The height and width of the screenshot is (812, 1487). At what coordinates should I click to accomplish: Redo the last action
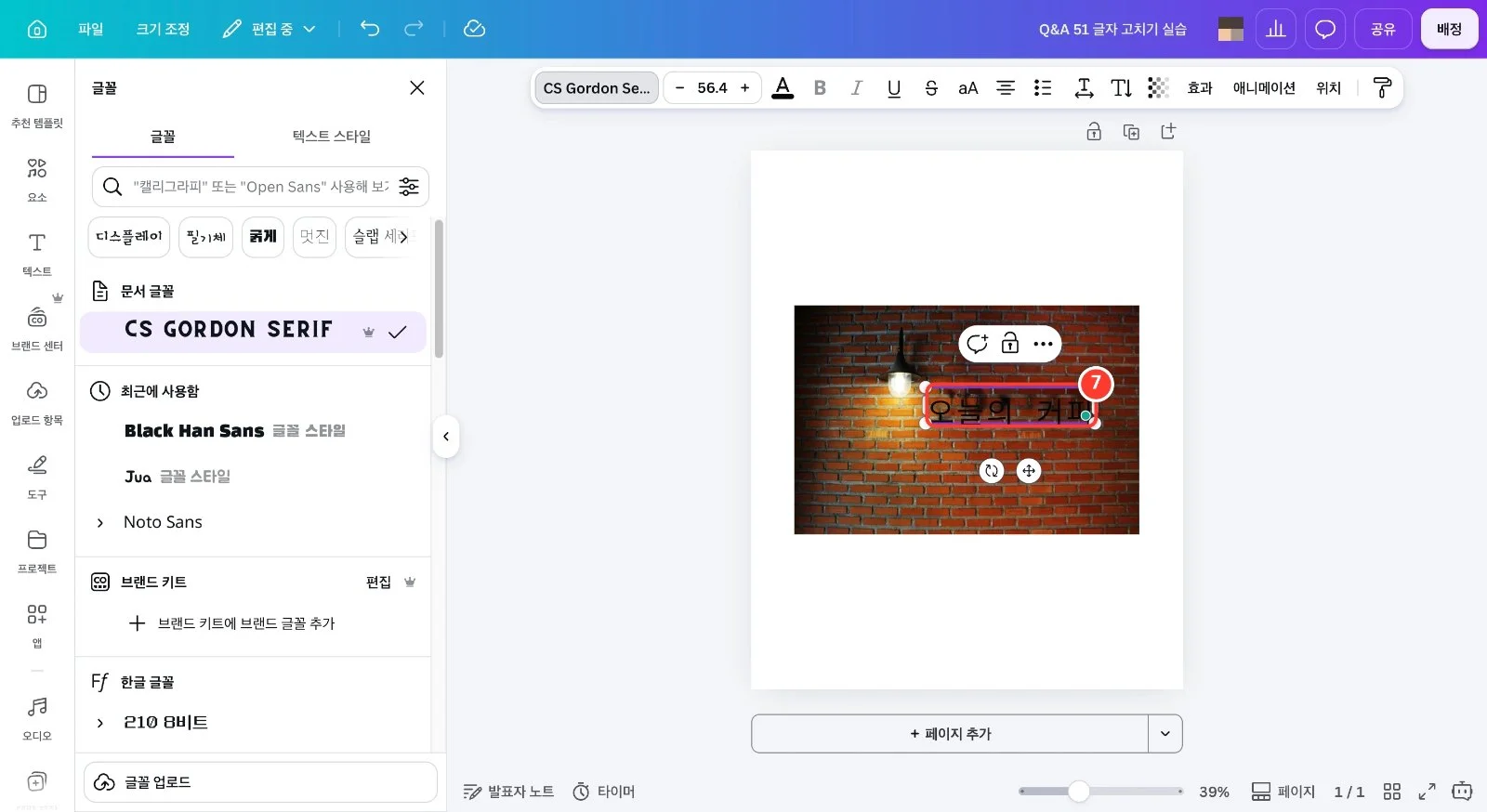[414, 29]
